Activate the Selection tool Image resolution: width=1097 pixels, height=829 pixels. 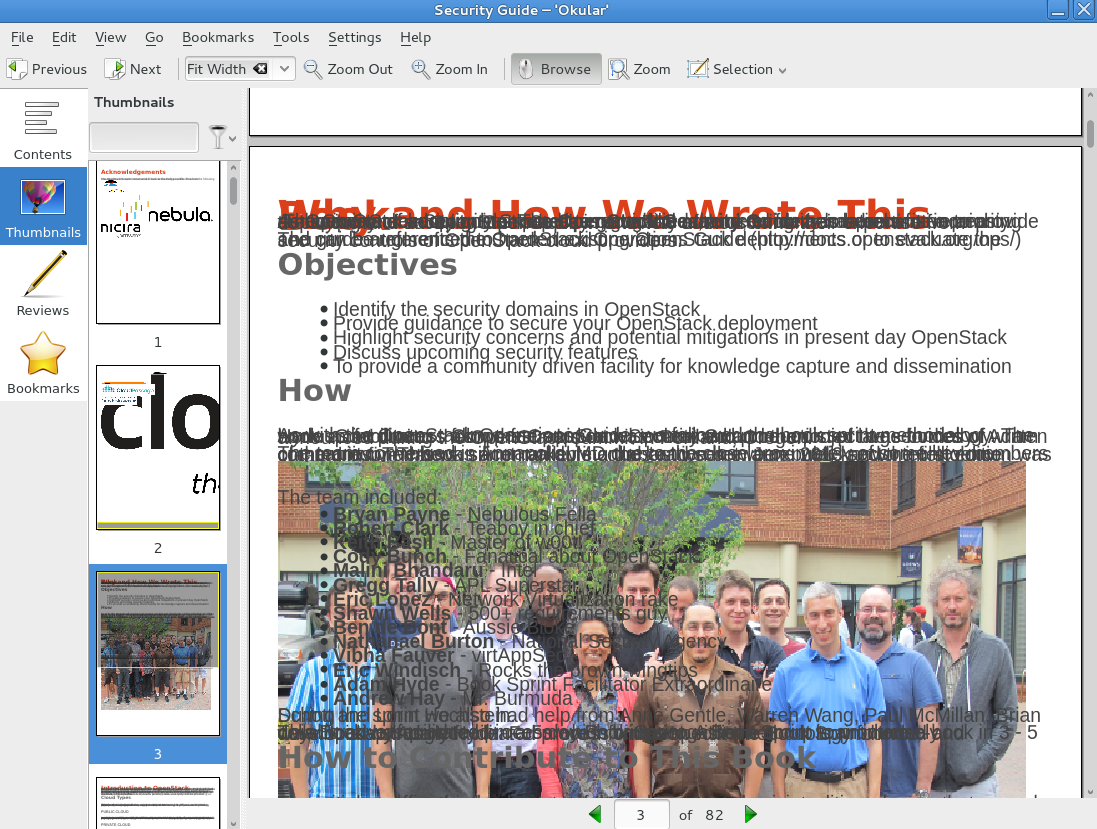(731, 69)
